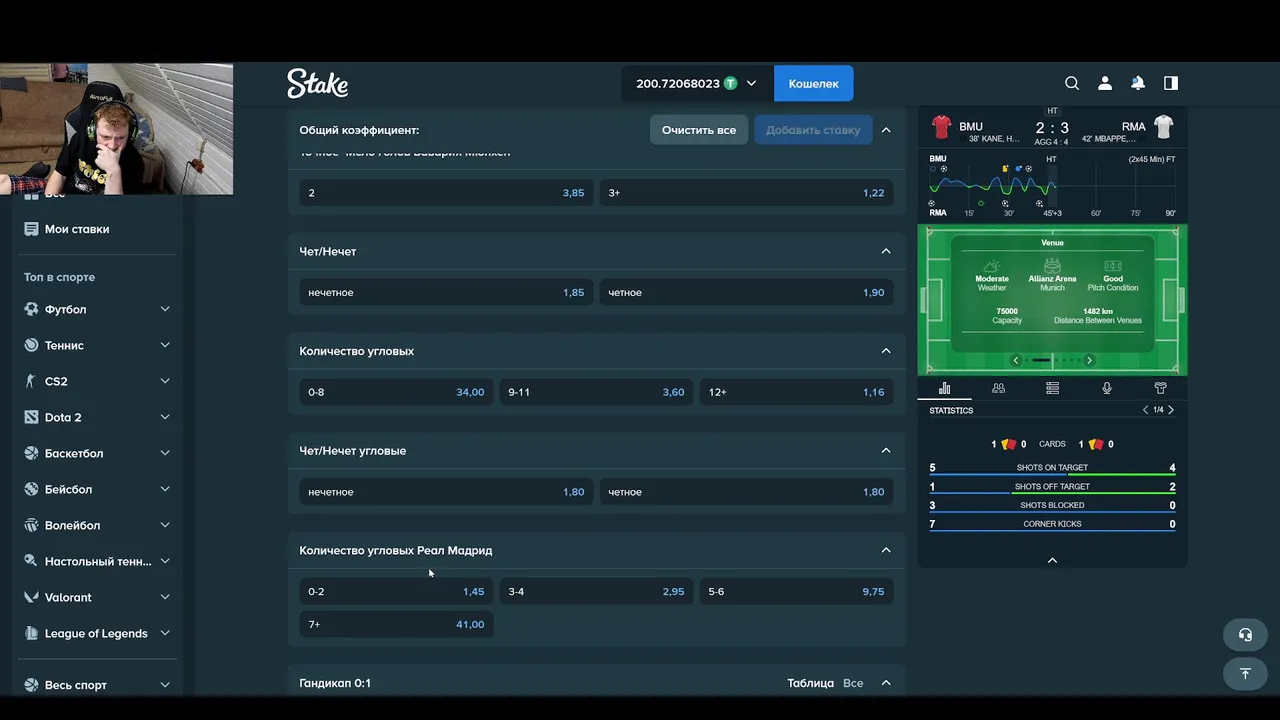Open the standings table icon tab
Screen dimensions: 1280x720
click(x=1053, y=388)
